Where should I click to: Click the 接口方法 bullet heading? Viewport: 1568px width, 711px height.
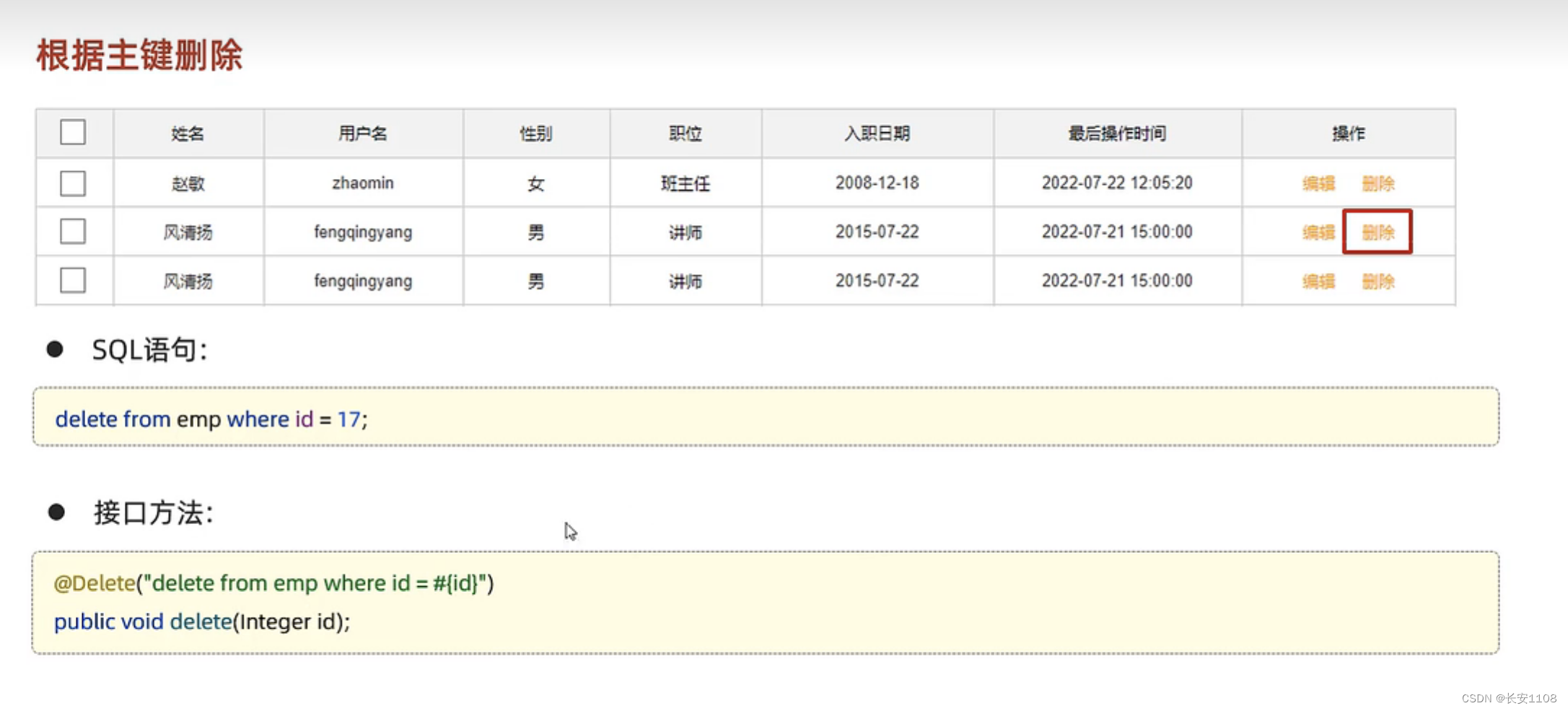pyautogui.click(x=153, y=513)
